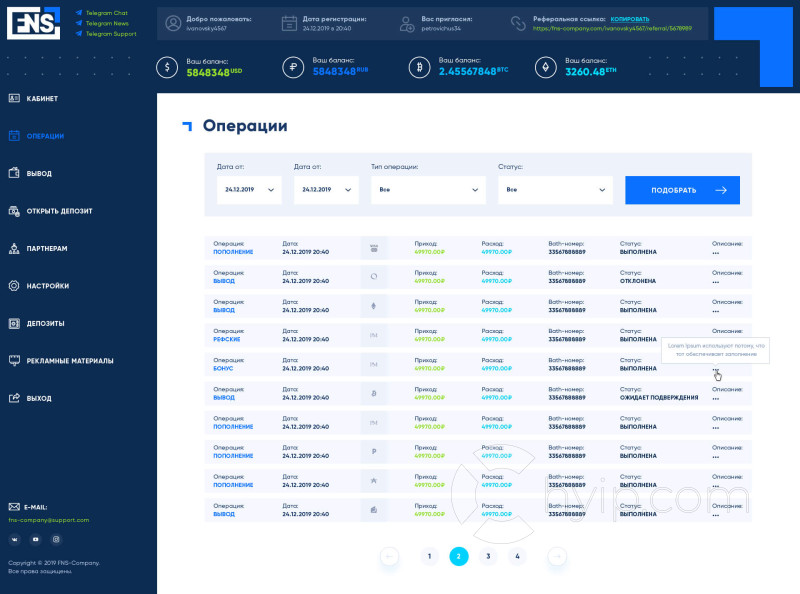Expand the first date dropdown
The width and height of the screenshot is (800, 594).
(x=249, y=190)
